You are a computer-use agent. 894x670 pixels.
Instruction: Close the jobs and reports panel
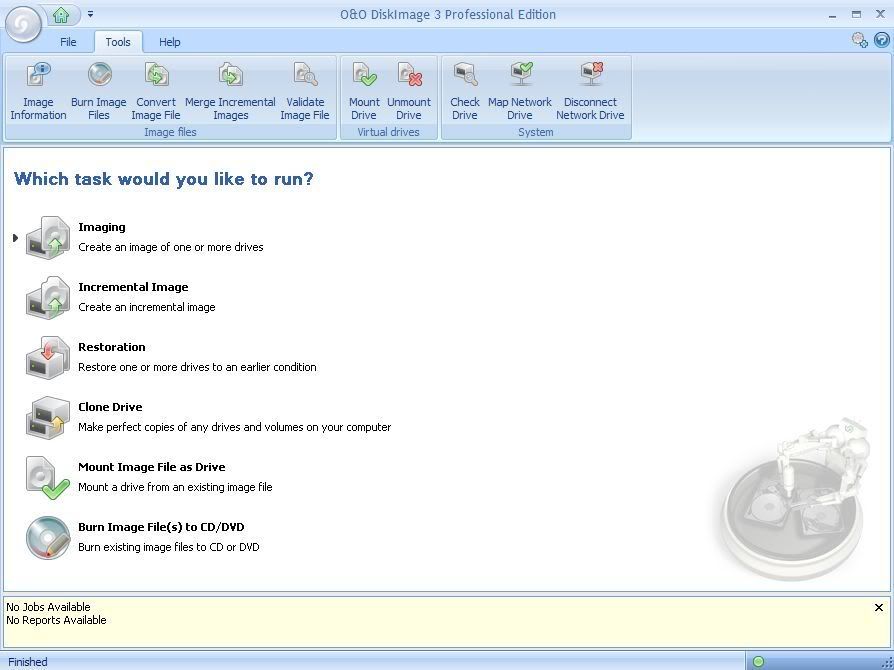click(879, 608)
